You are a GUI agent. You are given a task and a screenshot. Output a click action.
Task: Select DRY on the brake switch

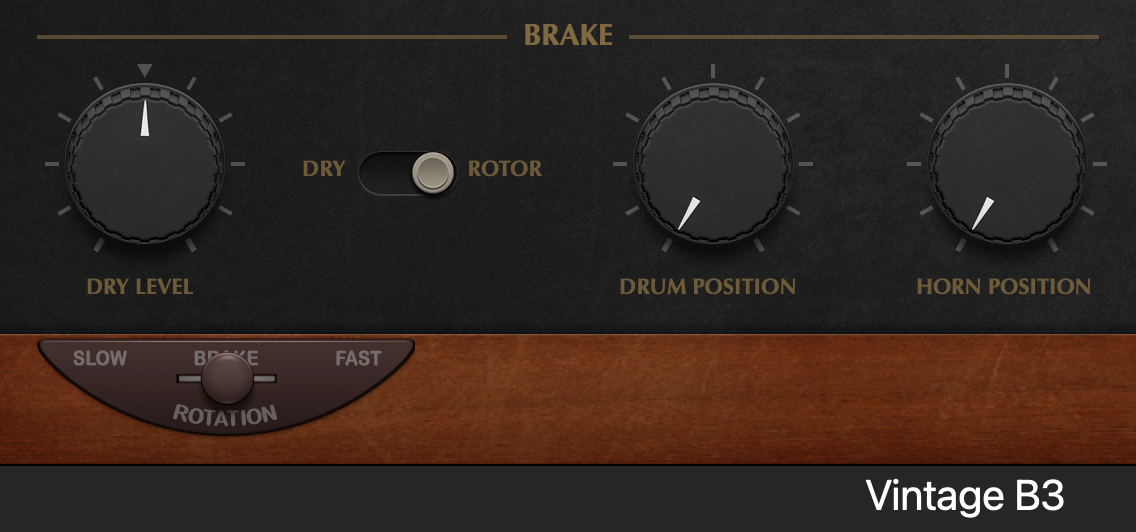tap(323, 169)
